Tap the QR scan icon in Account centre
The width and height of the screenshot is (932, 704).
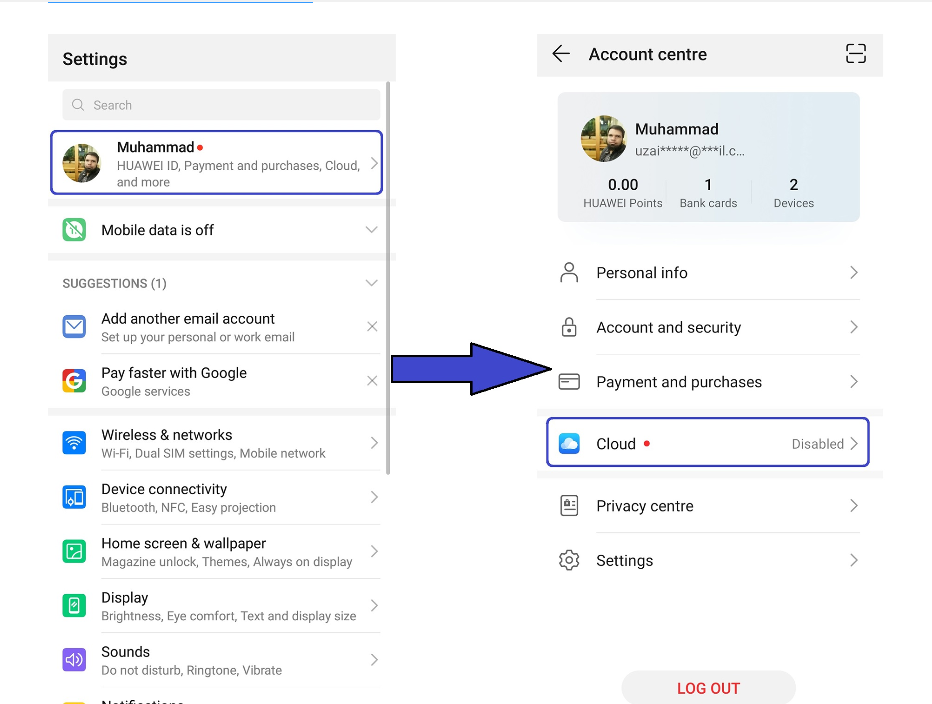point(855,55)
